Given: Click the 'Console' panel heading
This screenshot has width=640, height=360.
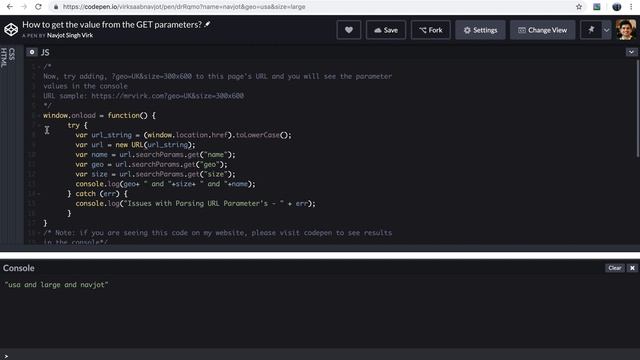Looking at the screenshot, I should [19, 268].
